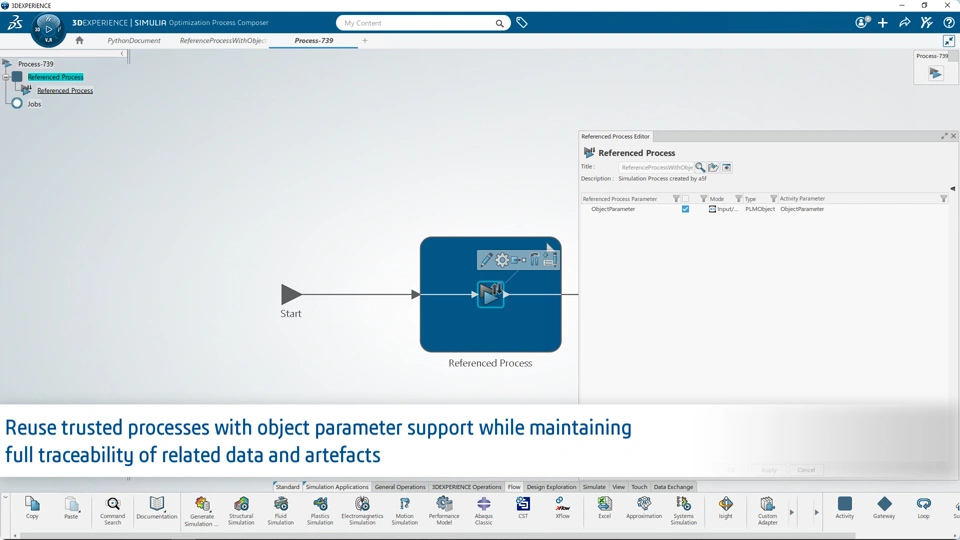Click the magnifier search icon beside Title field
The height and width of the screenshot is (540, 960).
(x=700, y=167)
